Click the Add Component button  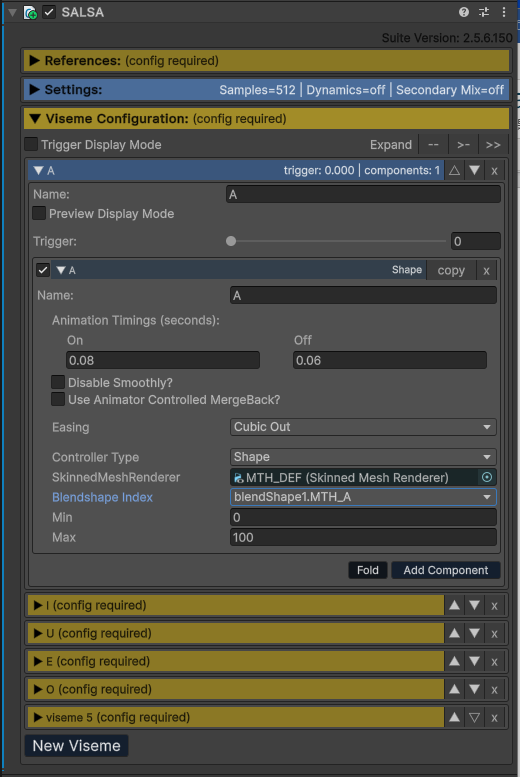tap(446, 570)
